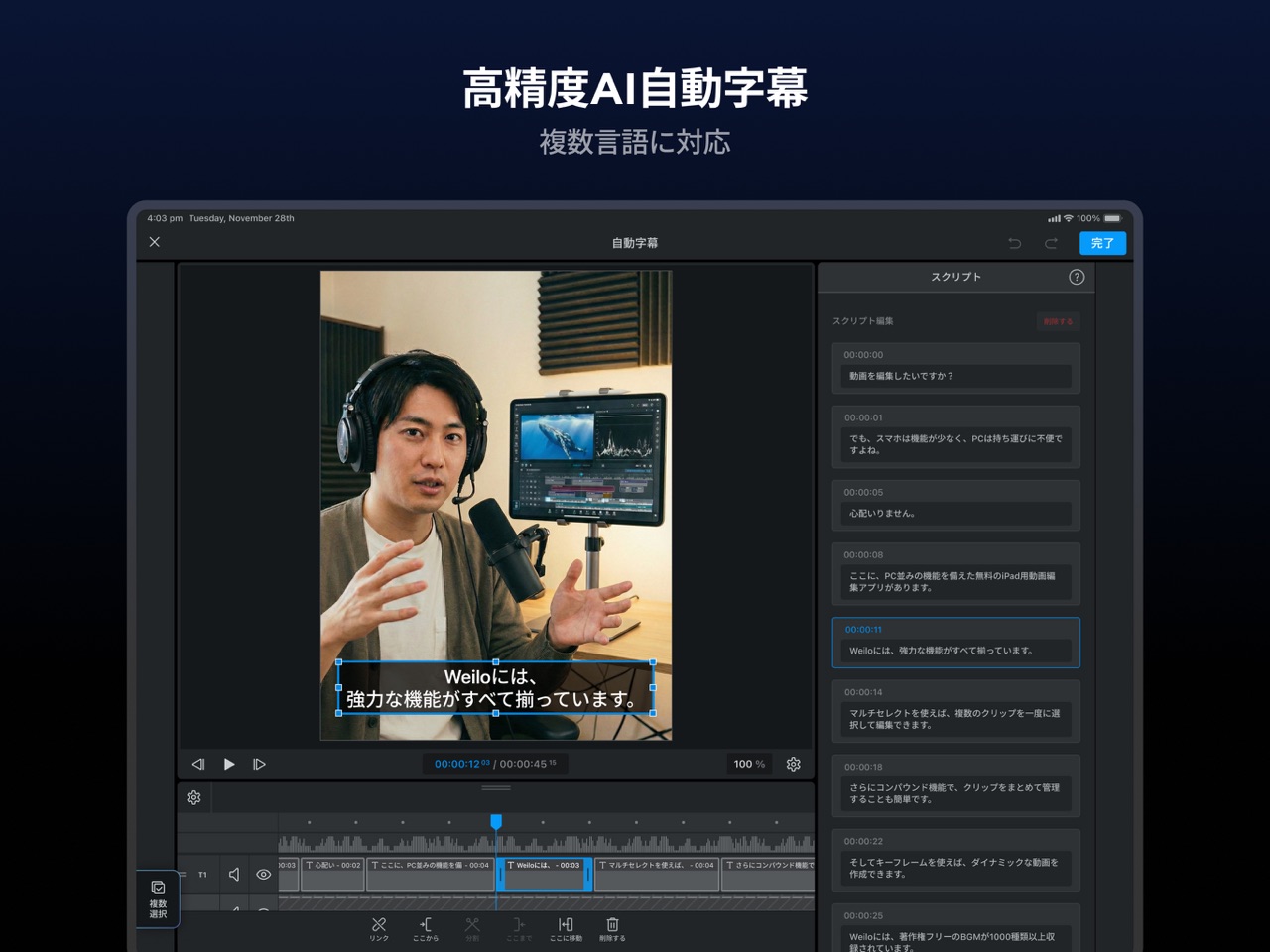Select the subtitle text box on the video
Image resolution: width=1270 pixels, height=952 pixels.
pyautogui.click(x=496, y=687)
